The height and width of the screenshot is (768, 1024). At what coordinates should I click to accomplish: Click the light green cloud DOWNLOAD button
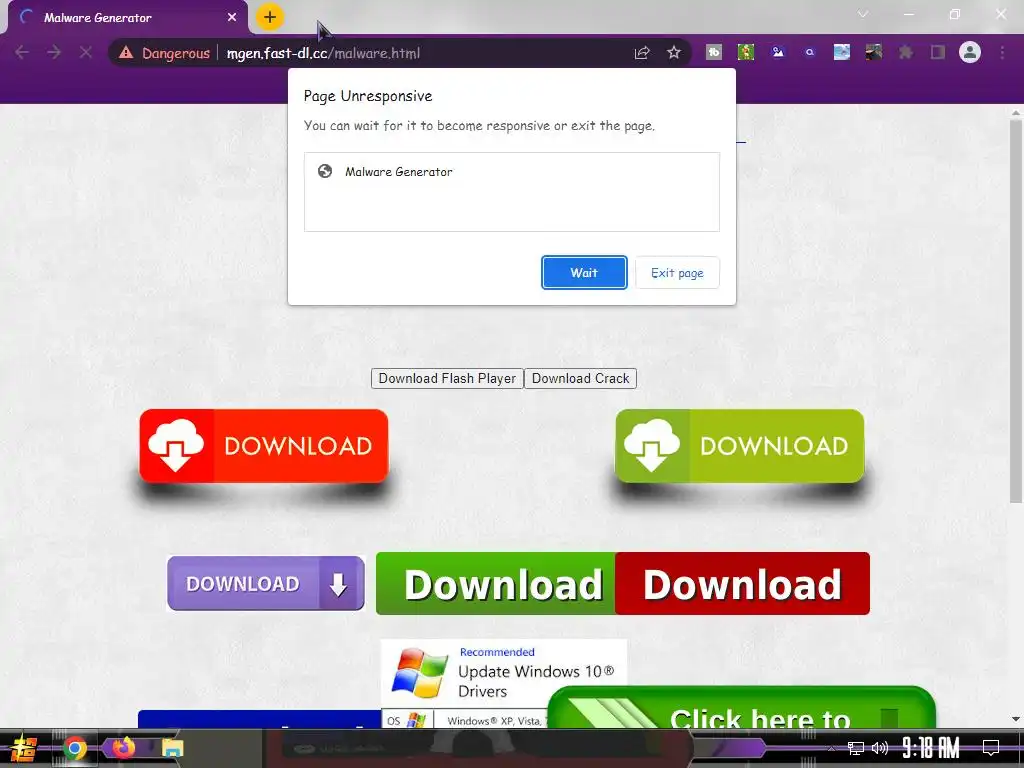click(x=739, y=446)
